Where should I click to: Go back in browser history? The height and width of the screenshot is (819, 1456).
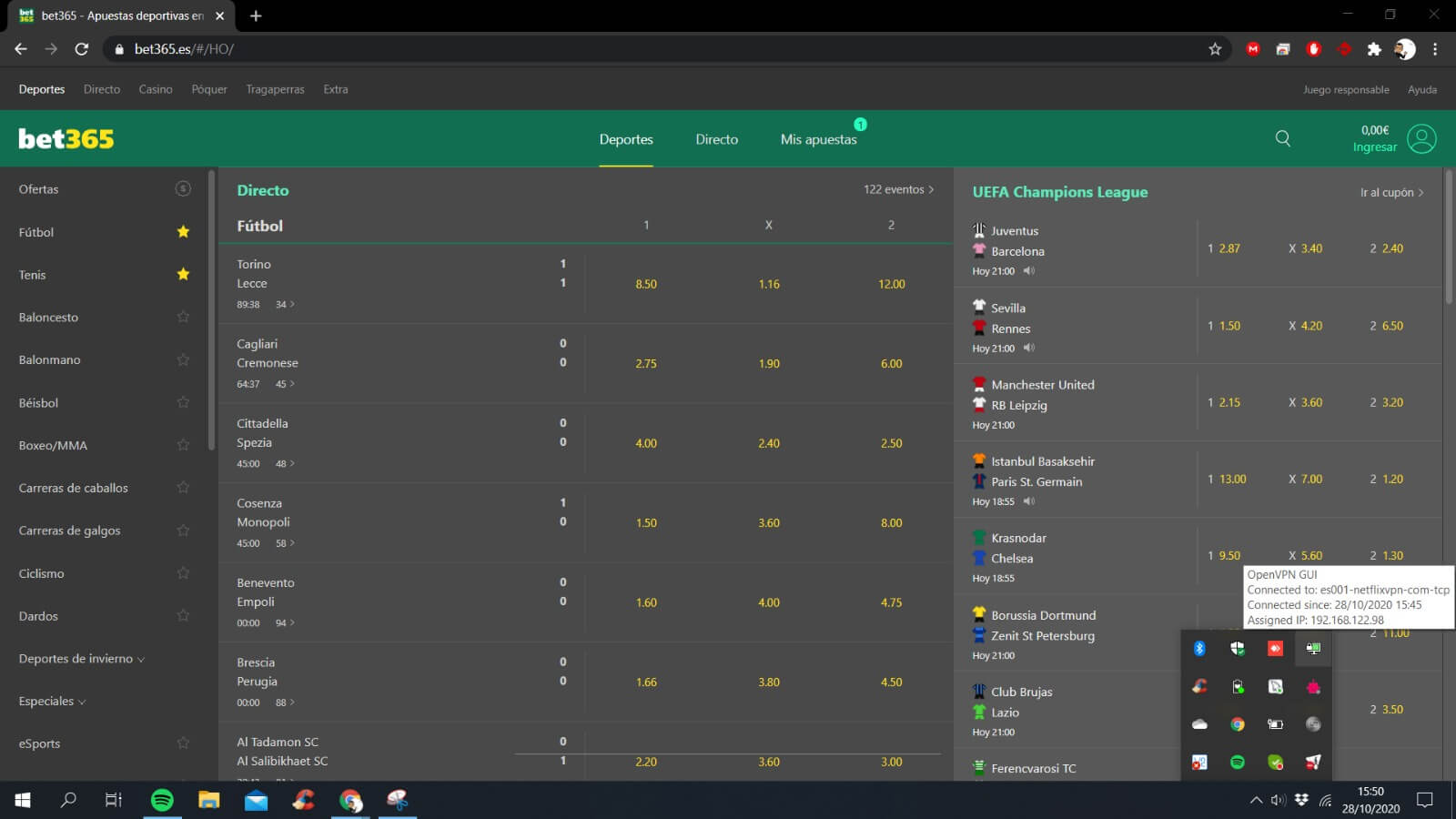tap(21, 49)
